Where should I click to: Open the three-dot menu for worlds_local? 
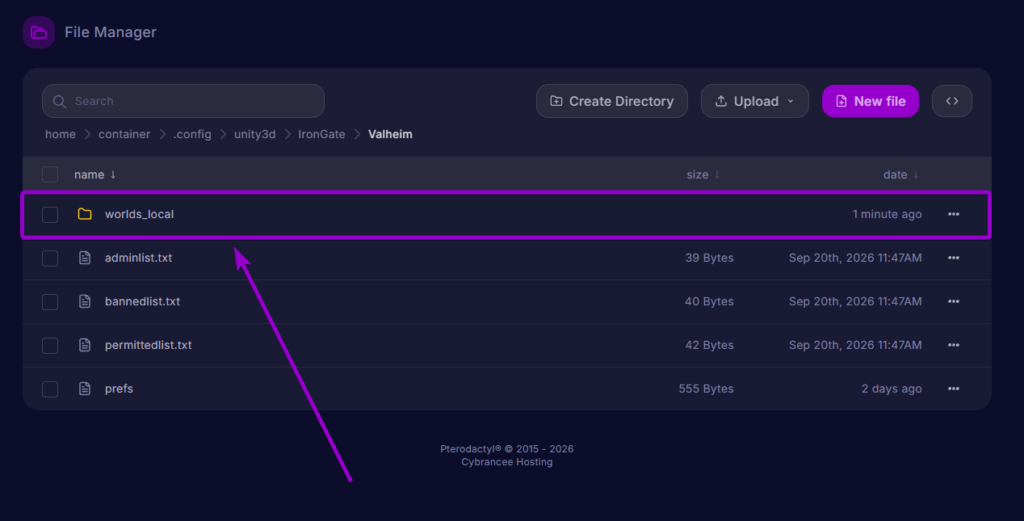953,214
